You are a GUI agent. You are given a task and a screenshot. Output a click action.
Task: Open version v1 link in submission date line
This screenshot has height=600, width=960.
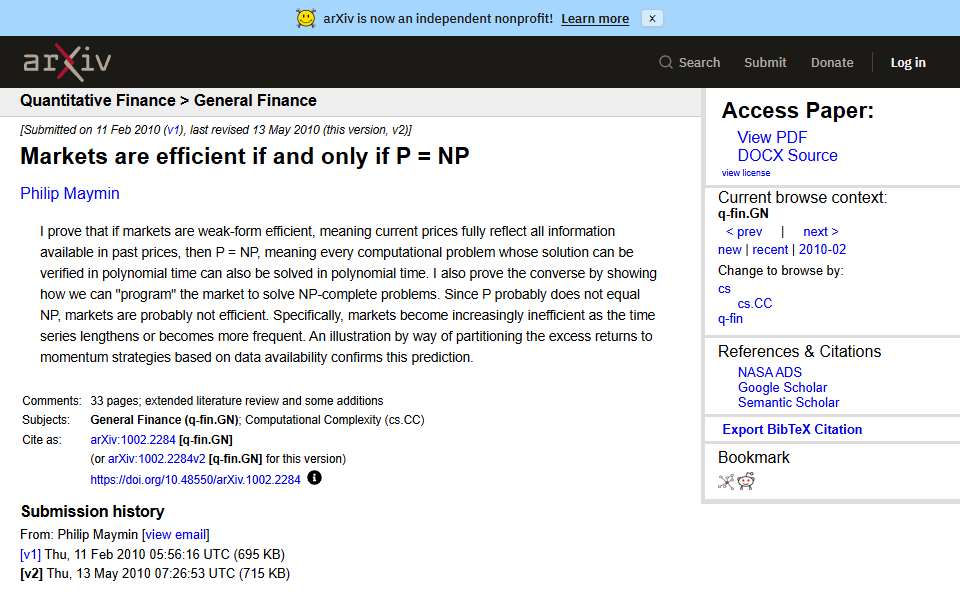tap(173, 130)
